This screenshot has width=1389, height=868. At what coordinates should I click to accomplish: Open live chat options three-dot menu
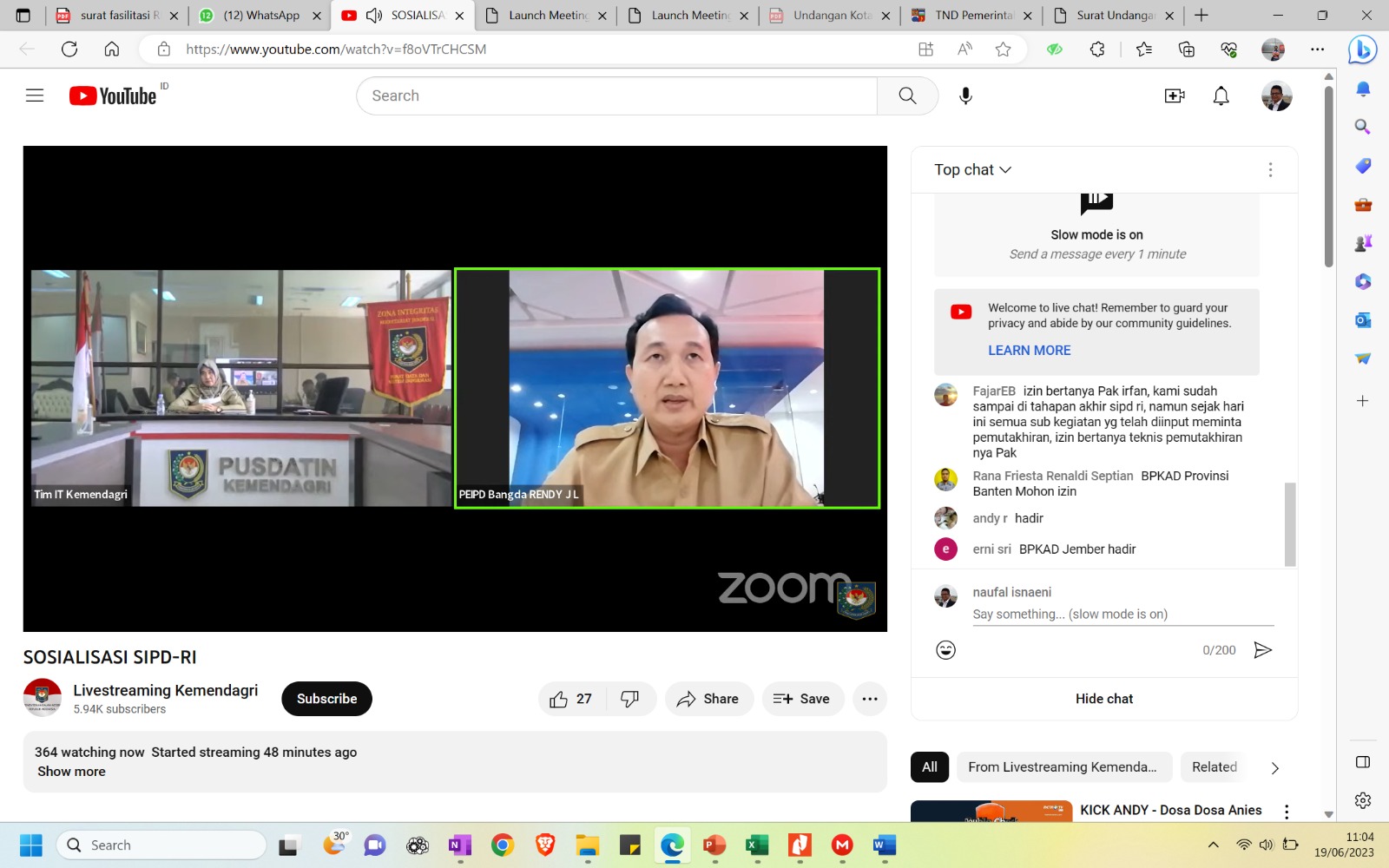click(1270, 170)
